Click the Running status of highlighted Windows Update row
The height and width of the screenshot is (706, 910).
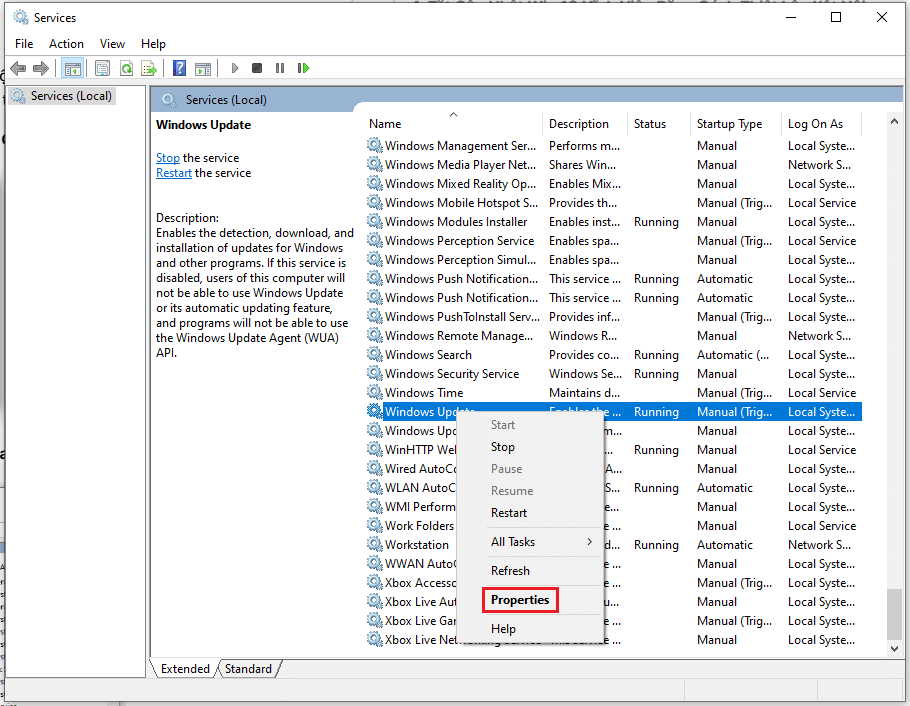656,412
